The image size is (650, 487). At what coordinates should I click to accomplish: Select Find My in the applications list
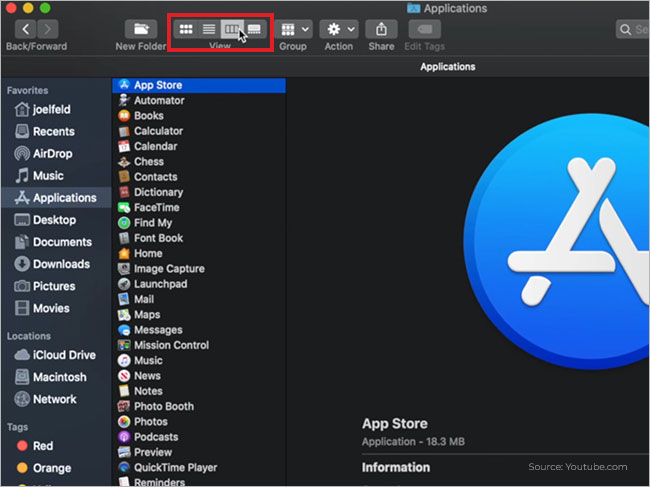(x=199, y=223)
